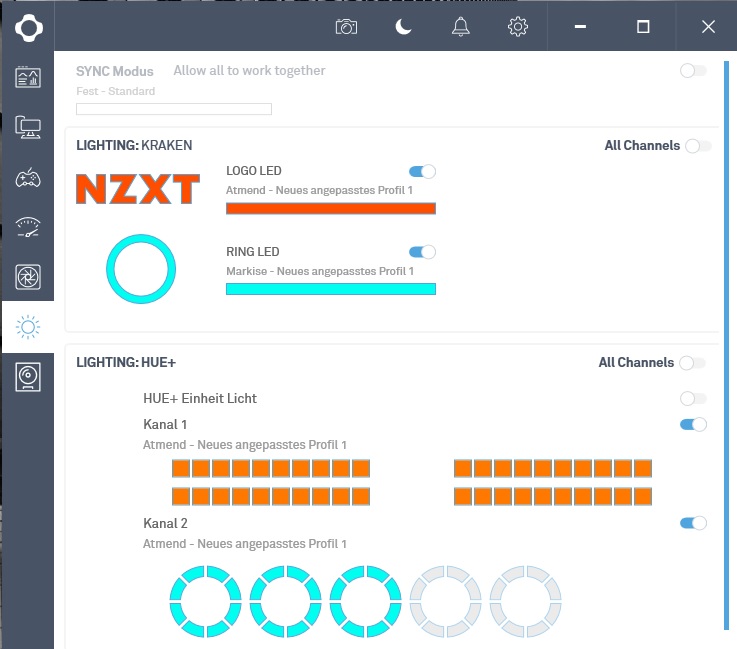Turn off the RING LED switch
The width and height of the screenshot is (737, 649).
coord(422,252)
